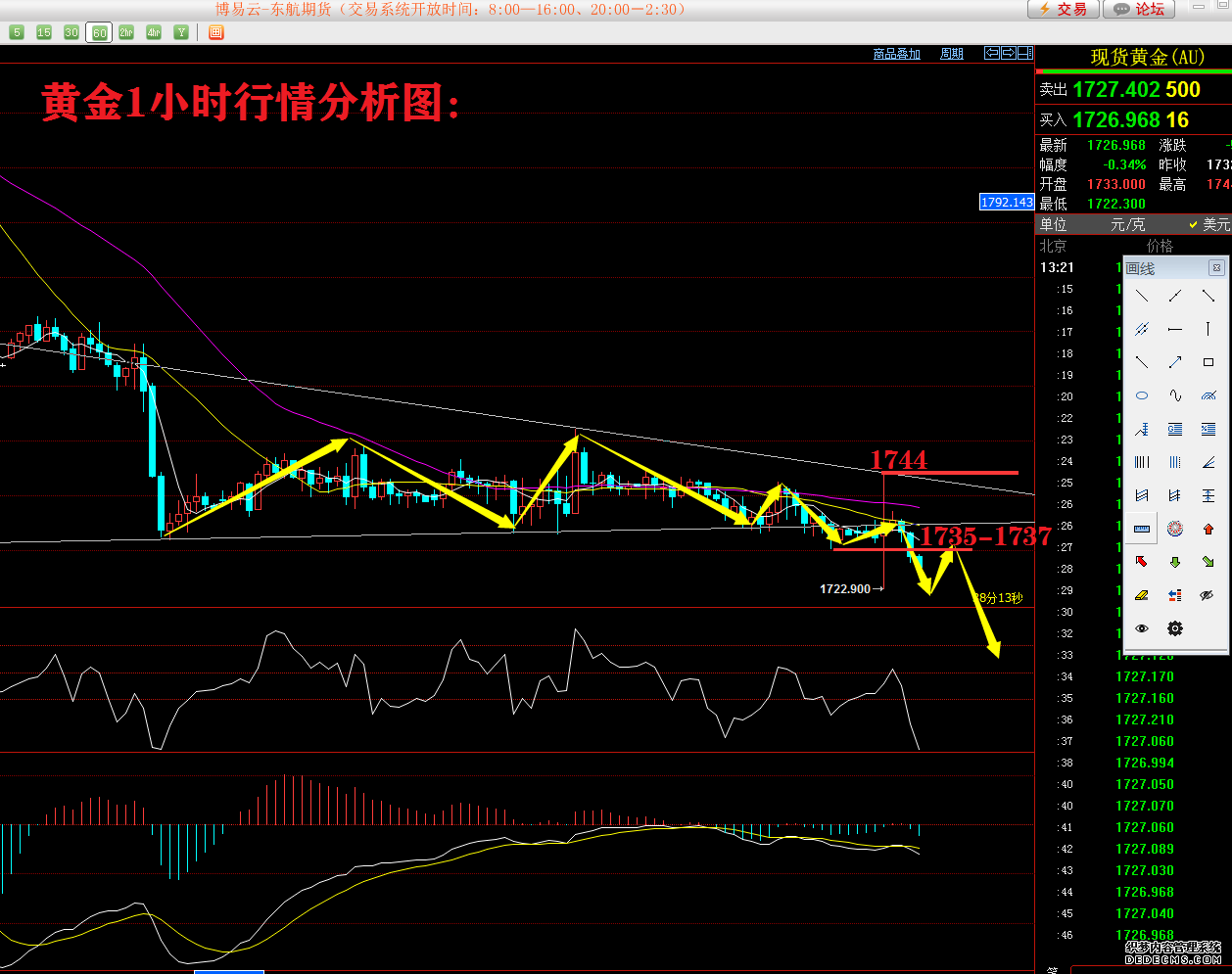1232x974 pixels.
Task: Place a green down arrow marker
Action: [x=1175, y=562]
